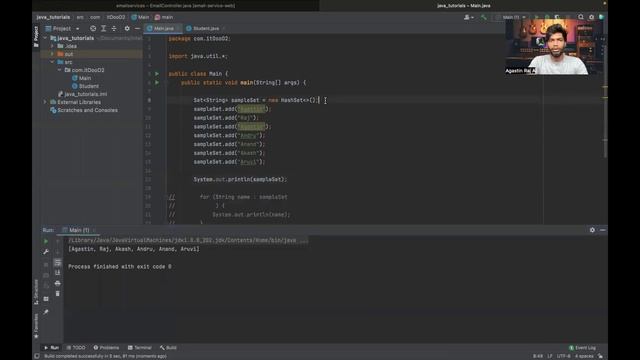This screenshot has height=360, width=640.
Task: Open Main (1) run configuration dropdown
Action: (511, 17)
